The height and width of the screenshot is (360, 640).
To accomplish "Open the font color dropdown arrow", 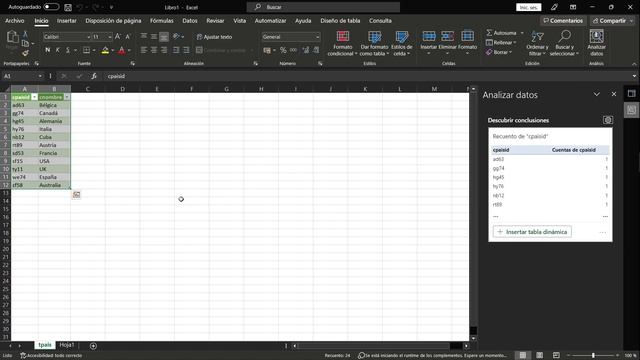I will coord(129,50).
